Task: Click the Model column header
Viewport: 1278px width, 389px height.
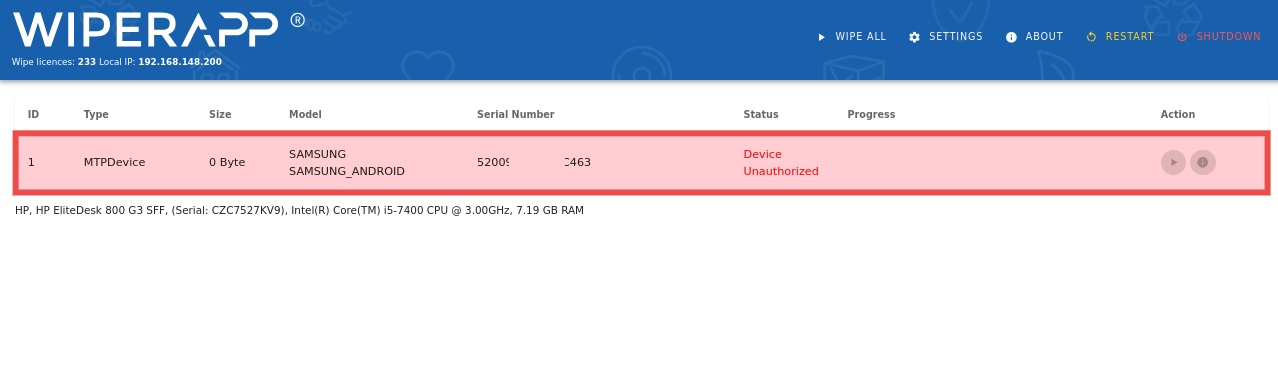Action: (x=305, y=115)
